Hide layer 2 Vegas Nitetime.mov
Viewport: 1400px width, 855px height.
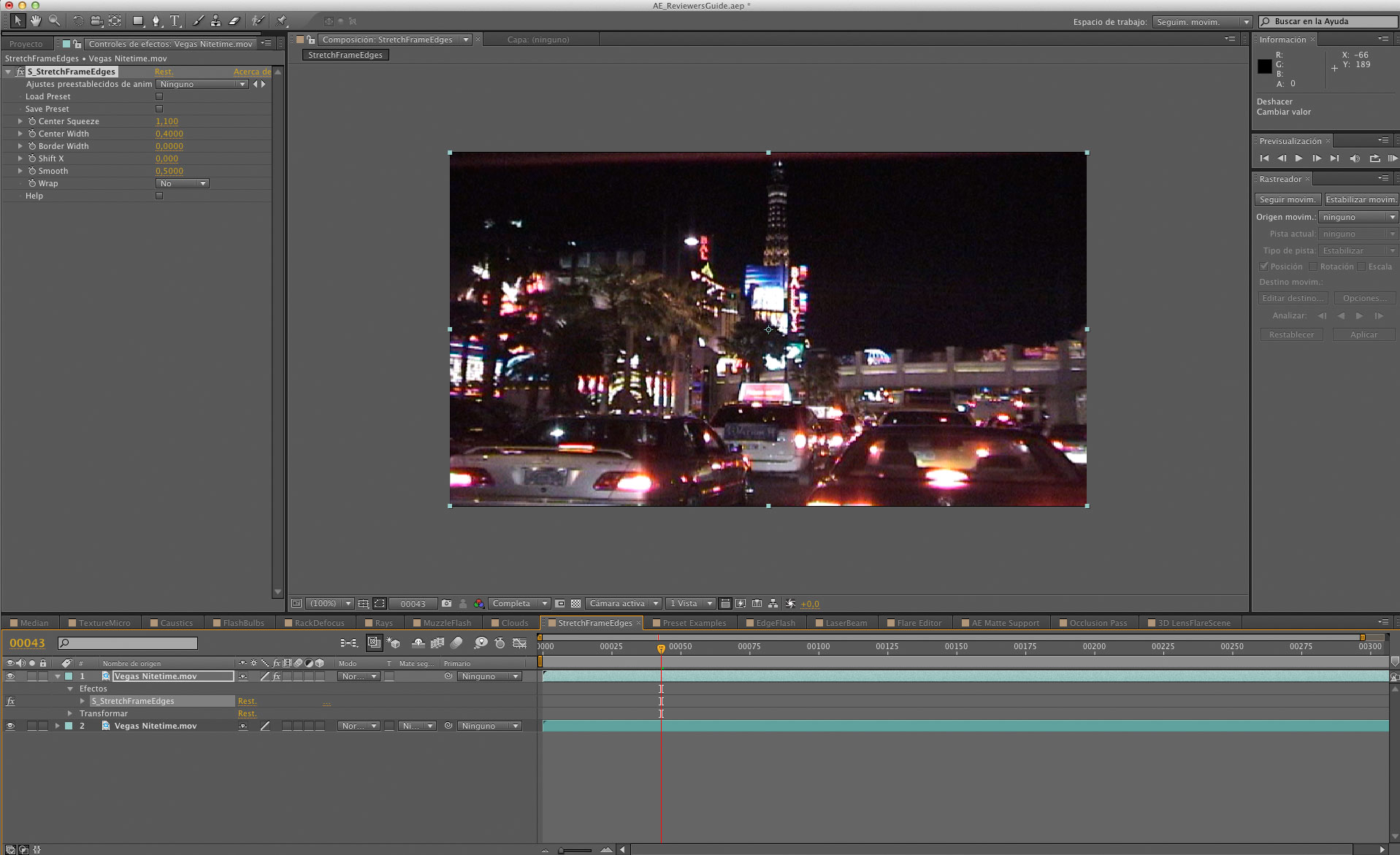point(10,726)
